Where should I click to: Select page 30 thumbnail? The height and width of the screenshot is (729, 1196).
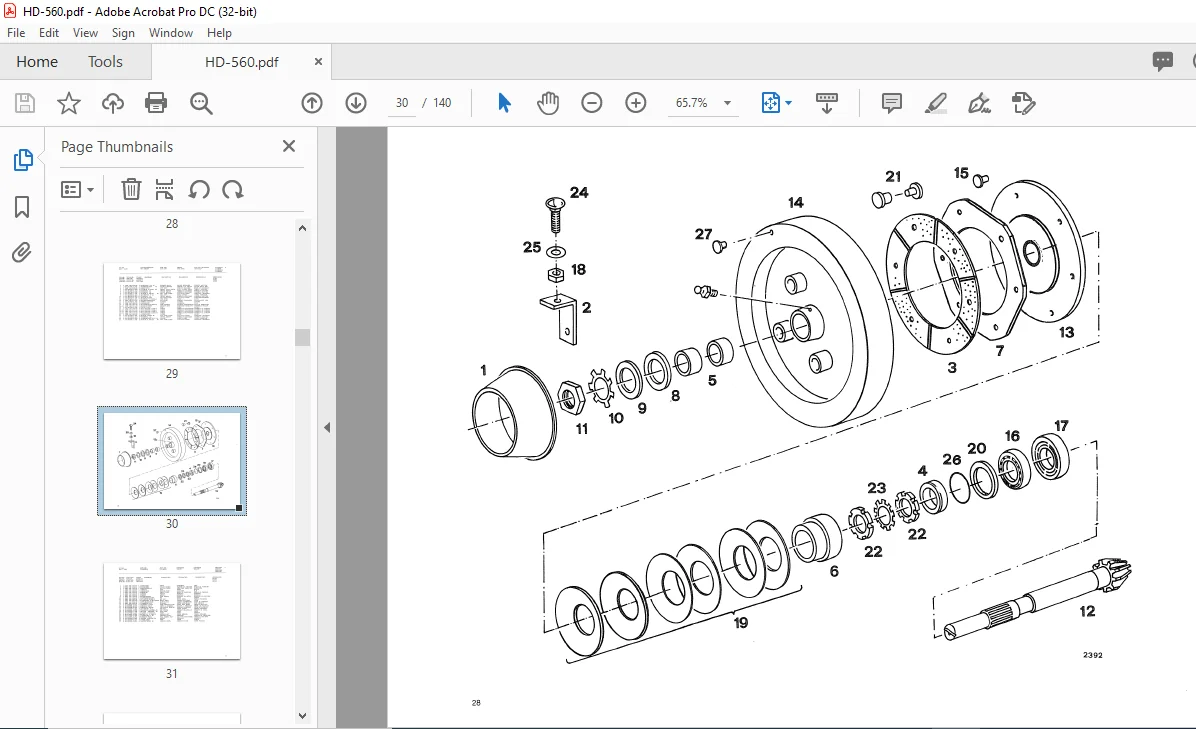(x=172, y=461)
